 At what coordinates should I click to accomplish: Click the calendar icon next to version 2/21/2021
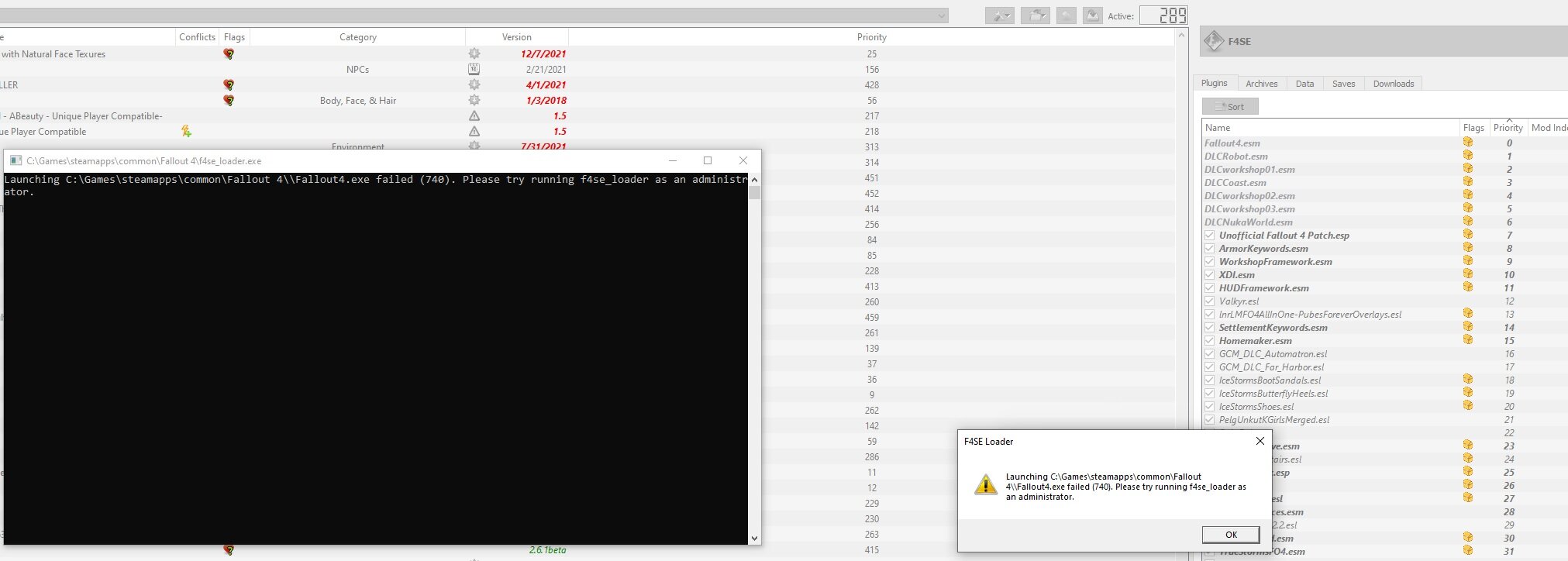[x=474, y=69]
